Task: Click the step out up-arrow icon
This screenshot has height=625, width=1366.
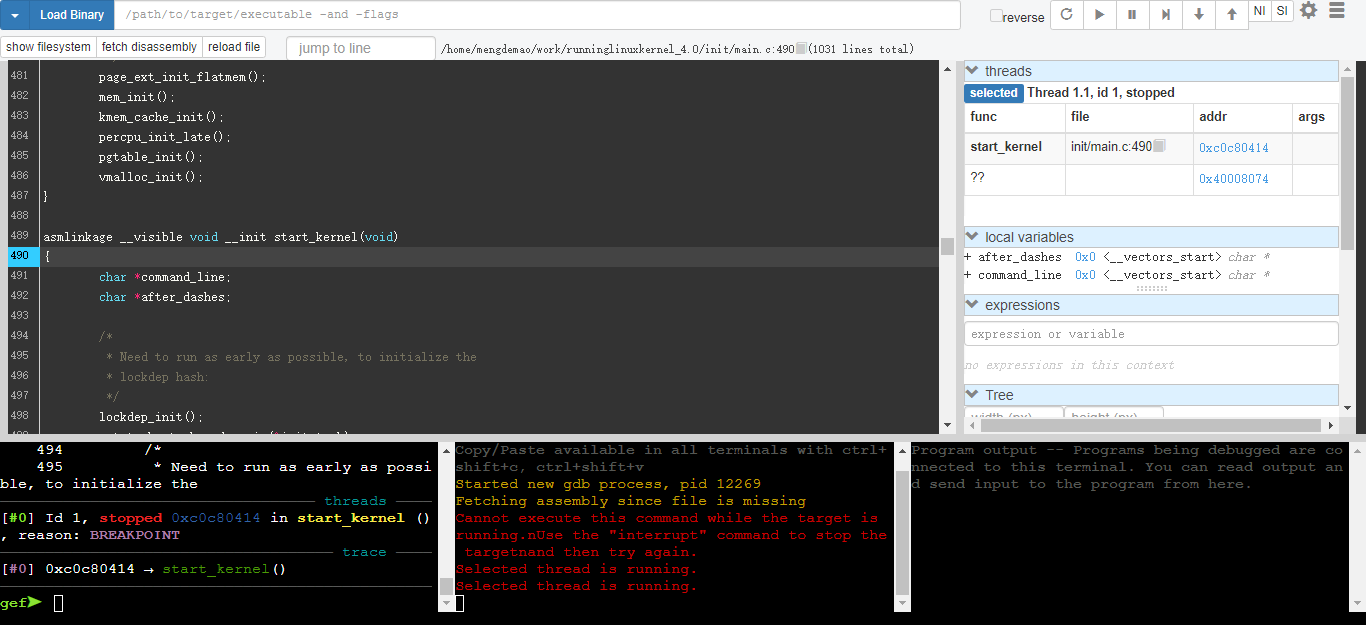Action: [x=1231, y=15]
